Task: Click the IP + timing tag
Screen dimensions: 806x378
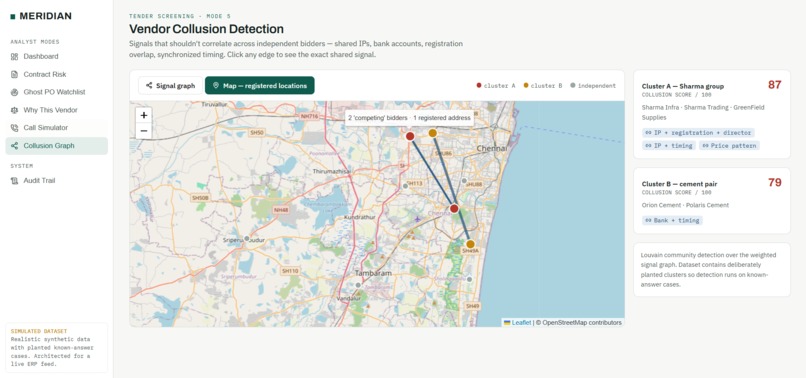Action: pos(668,146)
